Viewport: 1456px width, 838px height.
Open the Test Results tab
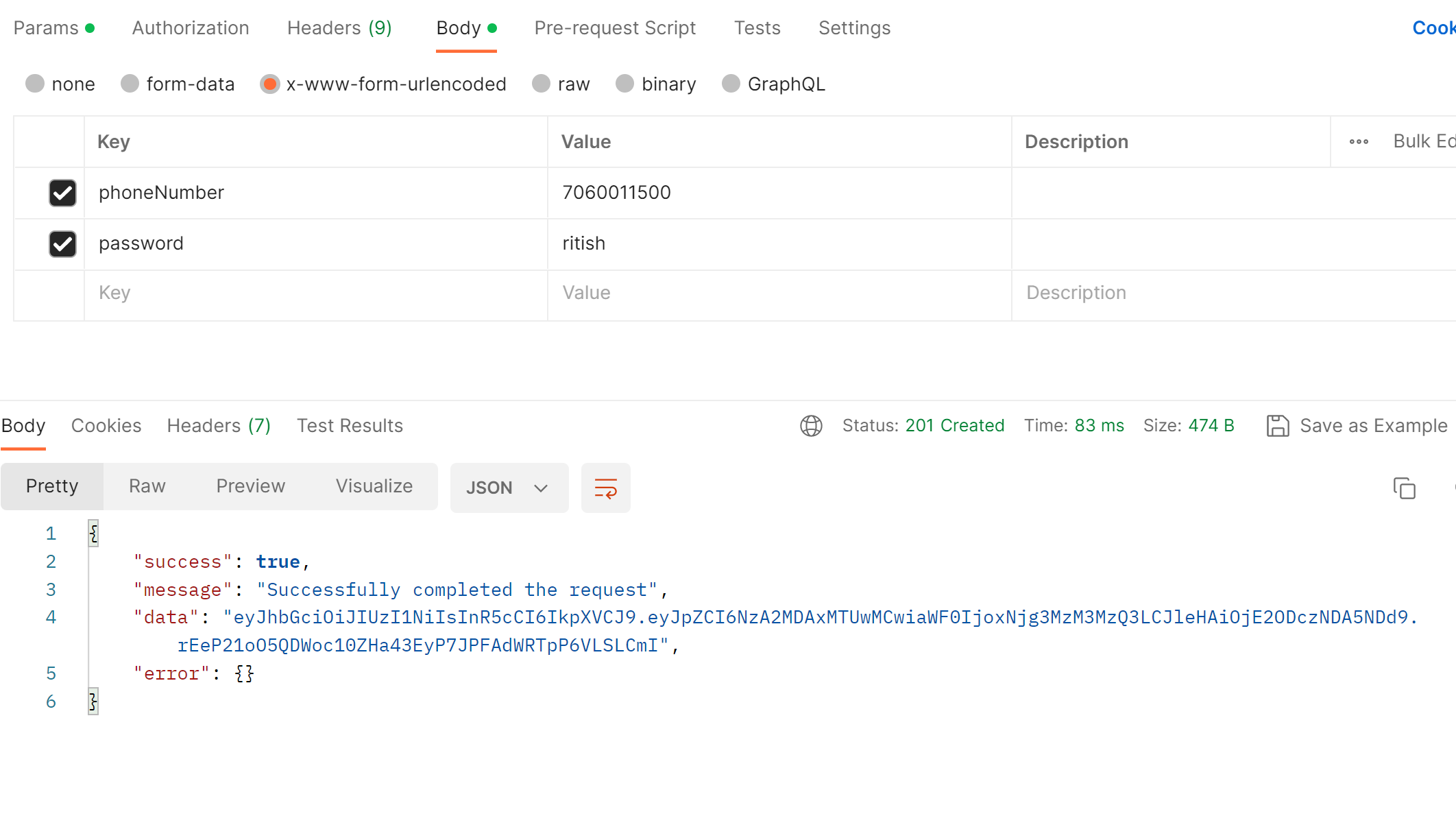click(x=350, y=426)
